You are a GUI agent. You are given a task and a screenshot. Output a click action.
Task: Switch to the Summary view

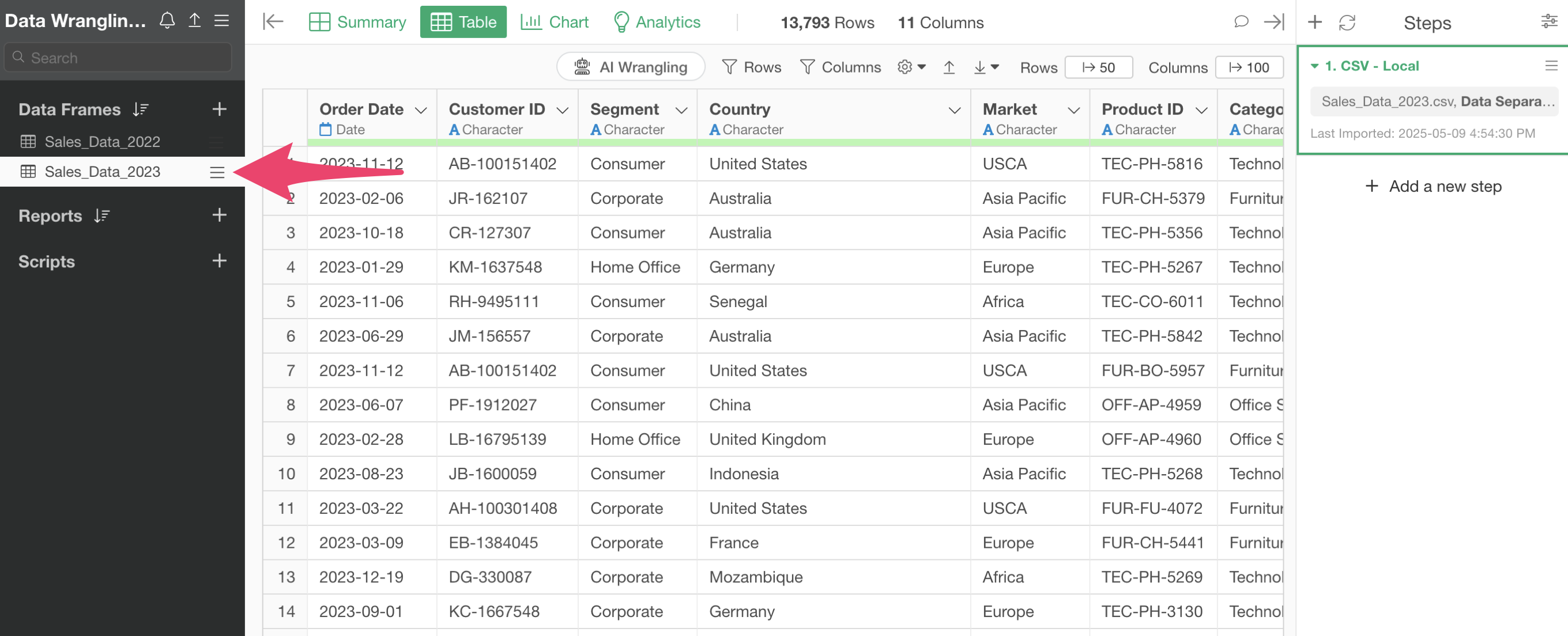pyautogui.click(x=357, y=22)
